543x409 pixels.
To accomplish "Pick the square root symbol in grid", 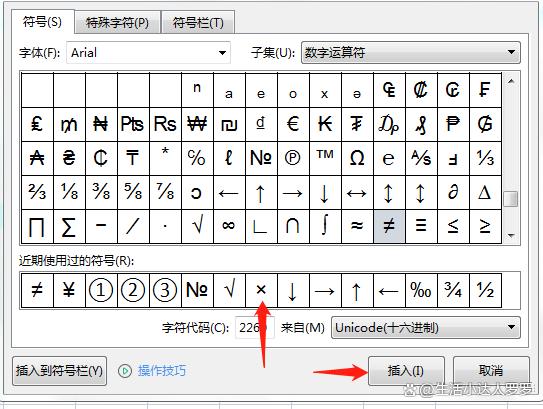I will pyautogui.click(x=197, y=226).
